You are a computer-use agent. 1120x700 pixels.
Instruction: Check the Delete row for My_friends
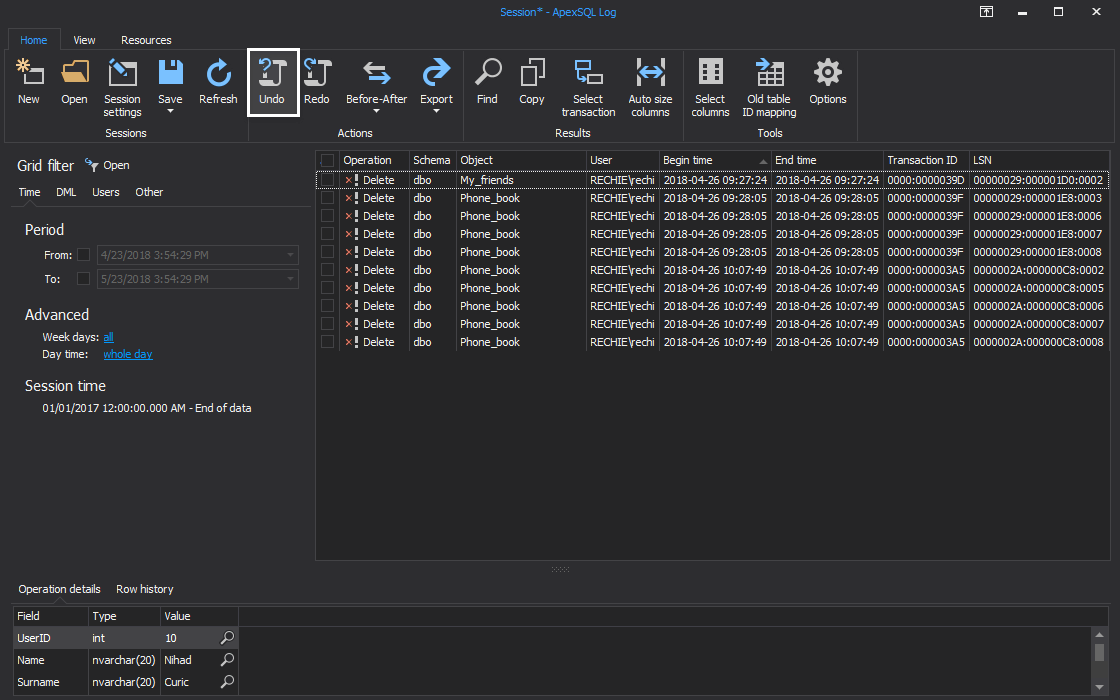coord(327,180)
